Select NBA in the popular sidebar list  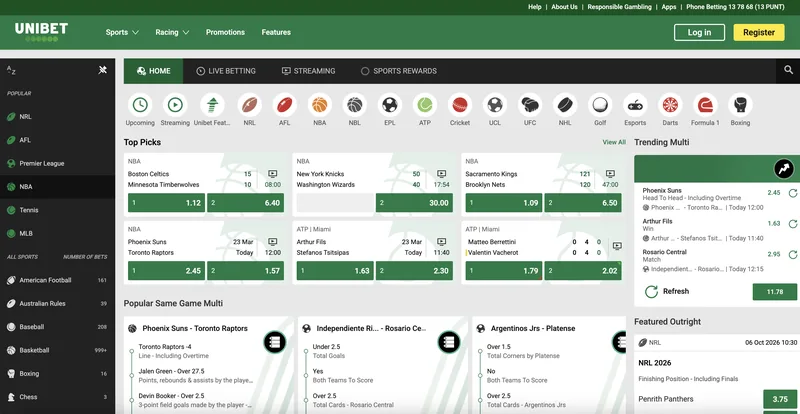click(57, 187)
